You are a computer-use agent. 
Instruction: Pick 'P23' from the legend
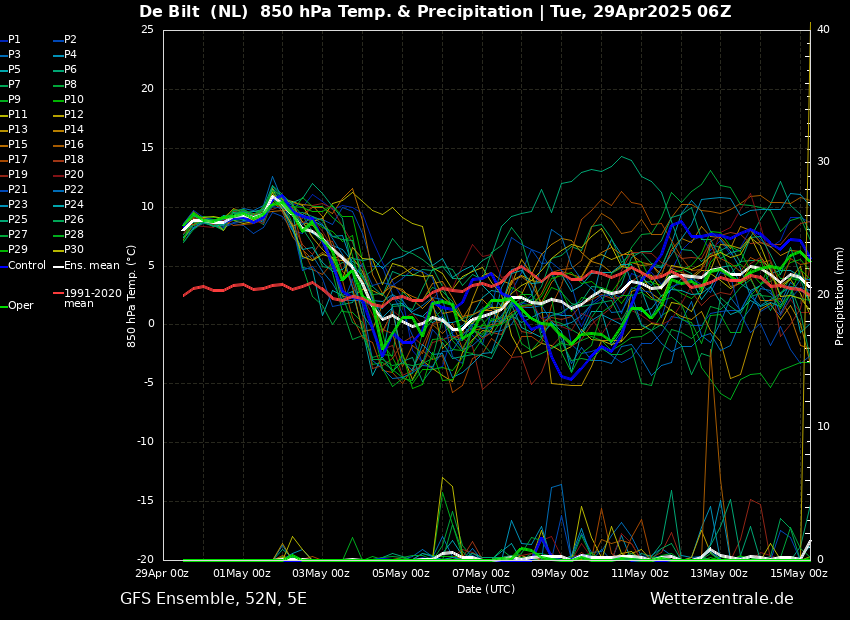click(x=17, y=204)
